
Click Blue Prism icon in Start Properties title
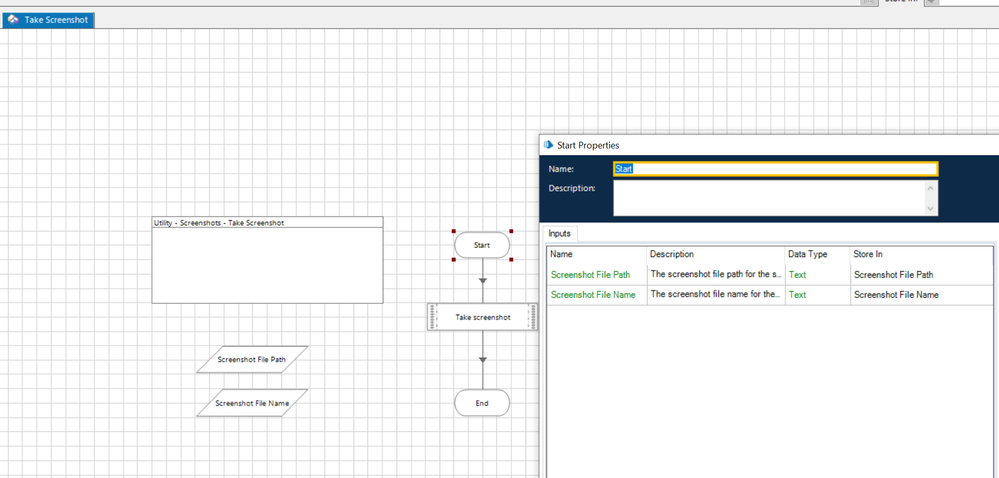(548, 145)
